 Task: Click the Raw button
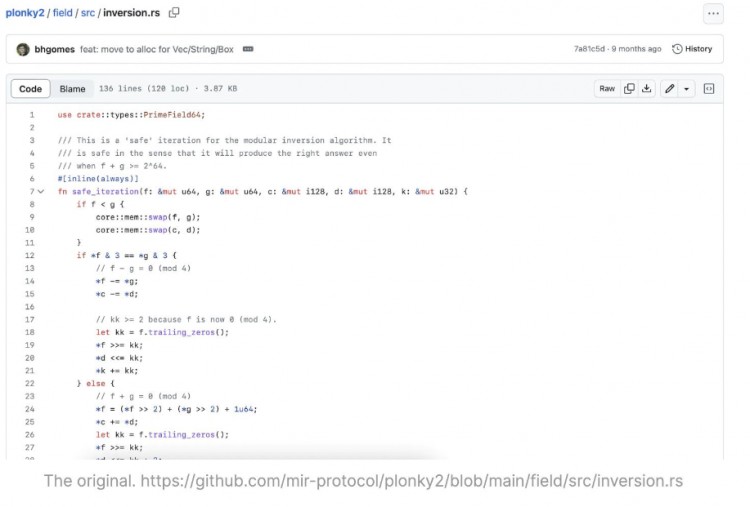(x=607, y=89)
